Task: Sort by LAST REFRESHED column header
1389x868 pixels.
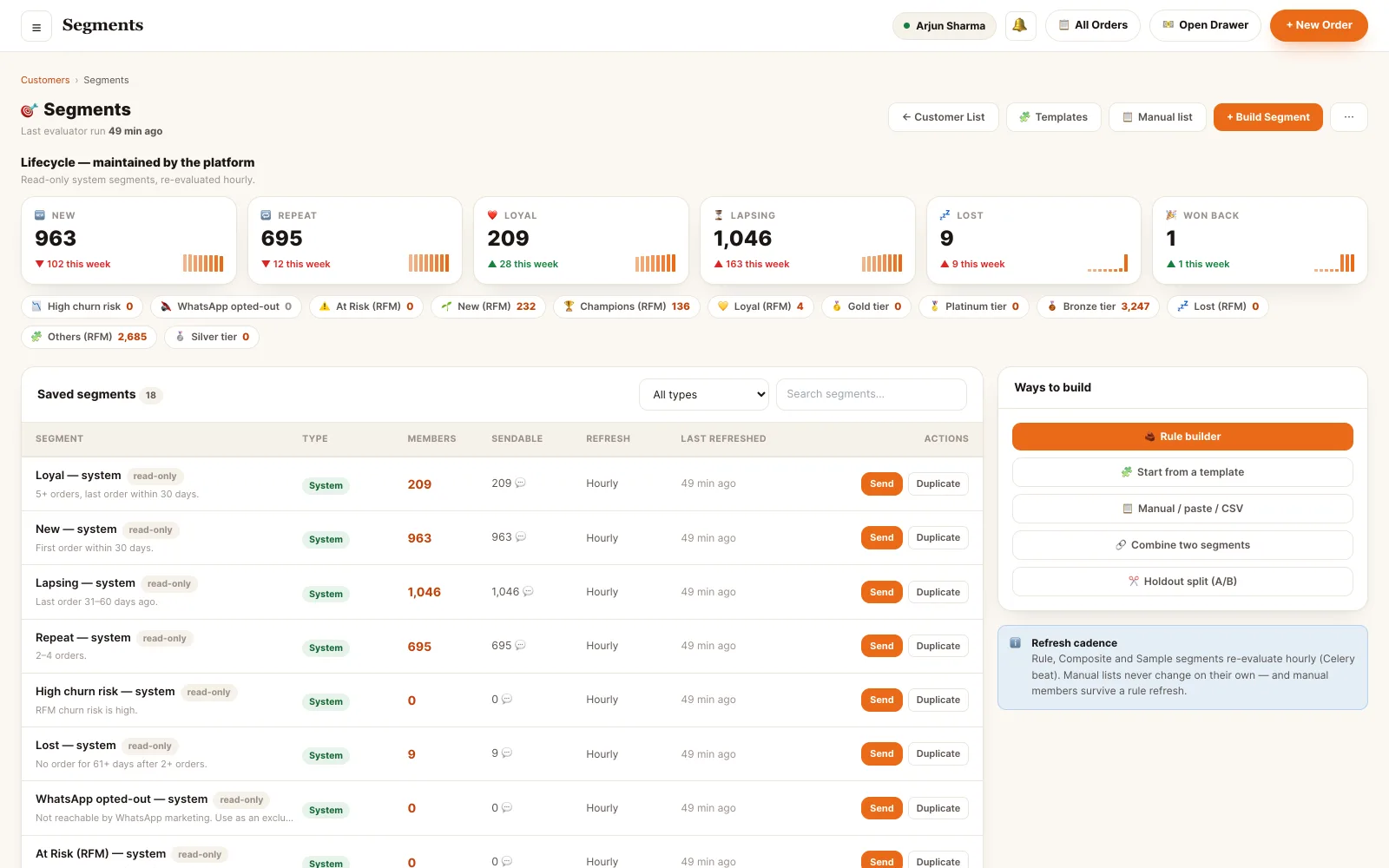Action: coord(723,439)
